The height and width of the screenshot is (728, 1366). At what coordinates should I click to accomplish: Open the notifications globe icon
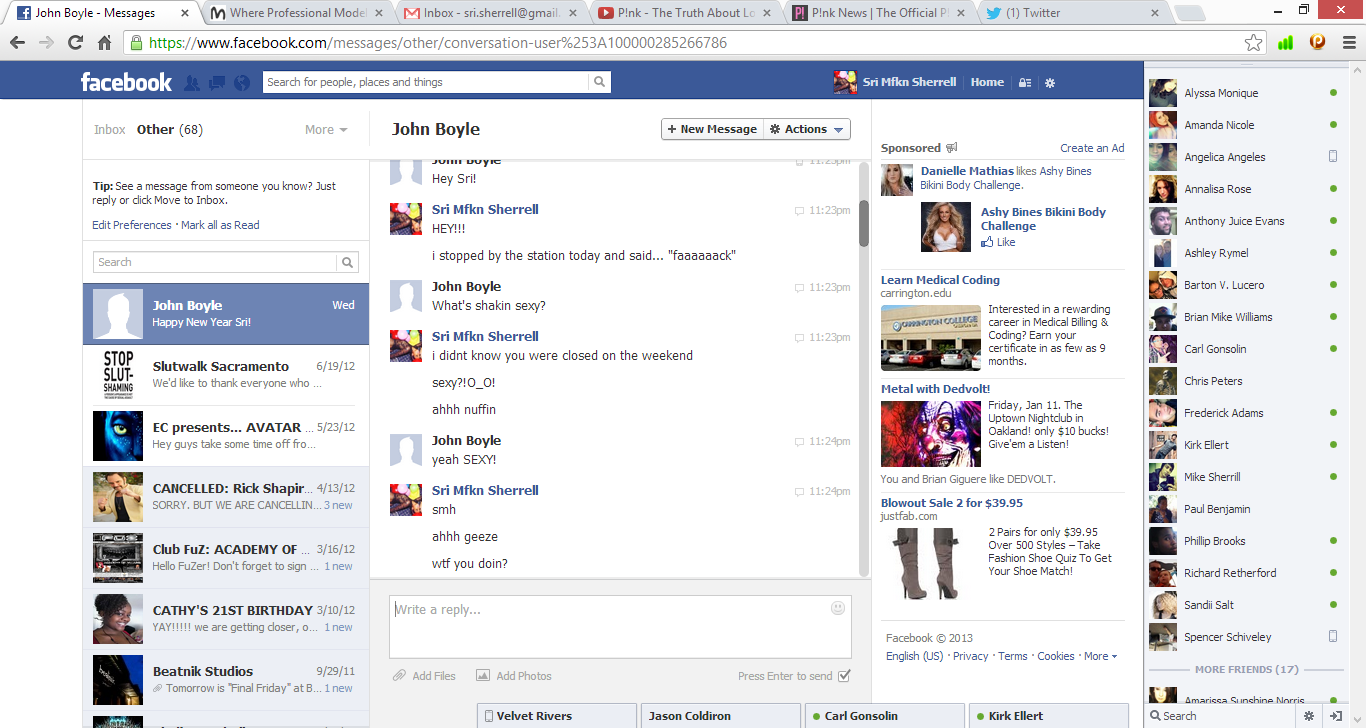coord(241,83)
